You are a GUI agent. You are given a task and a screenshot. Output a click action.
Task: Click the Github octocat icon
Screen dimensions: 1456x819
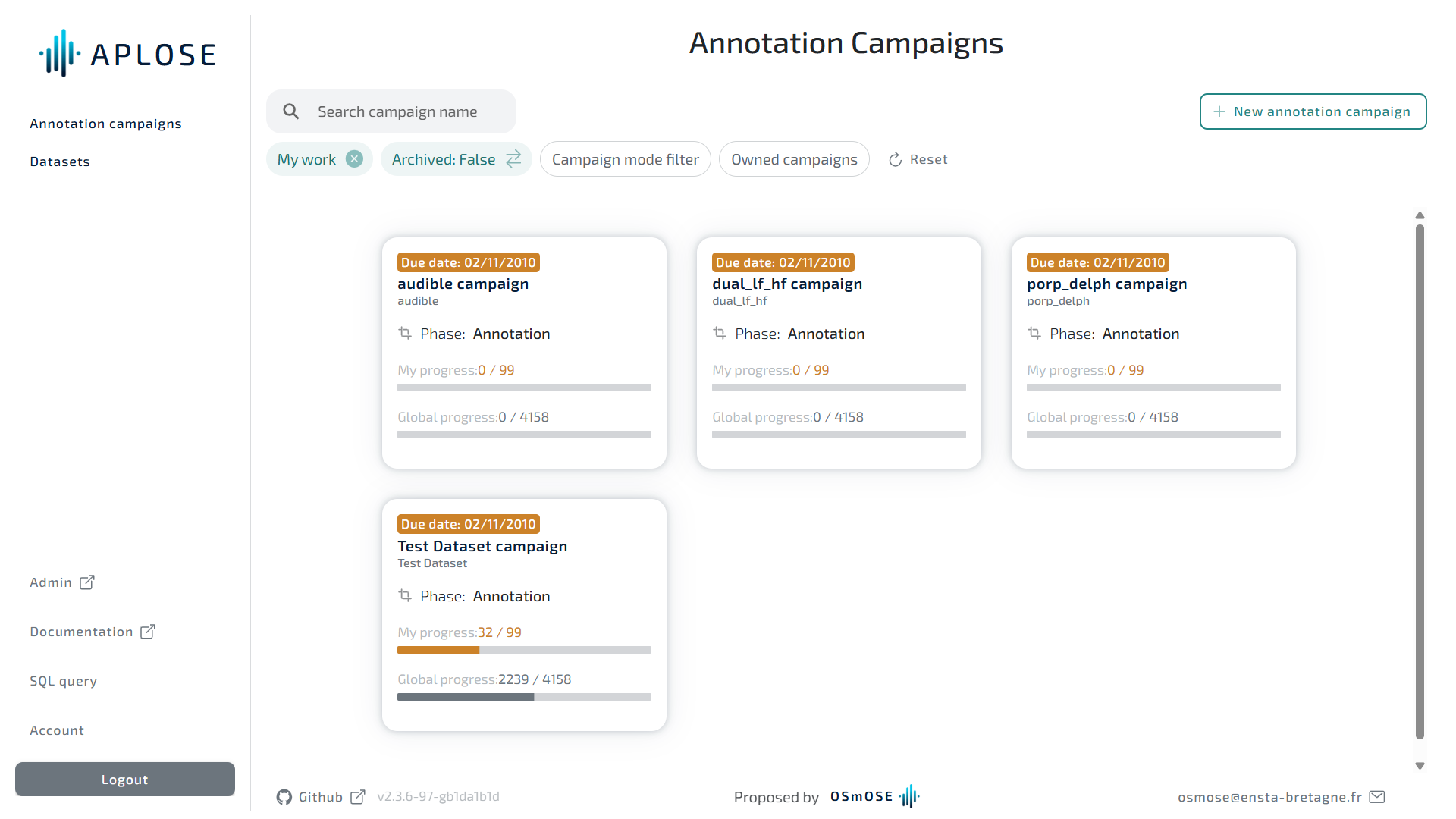284,797
